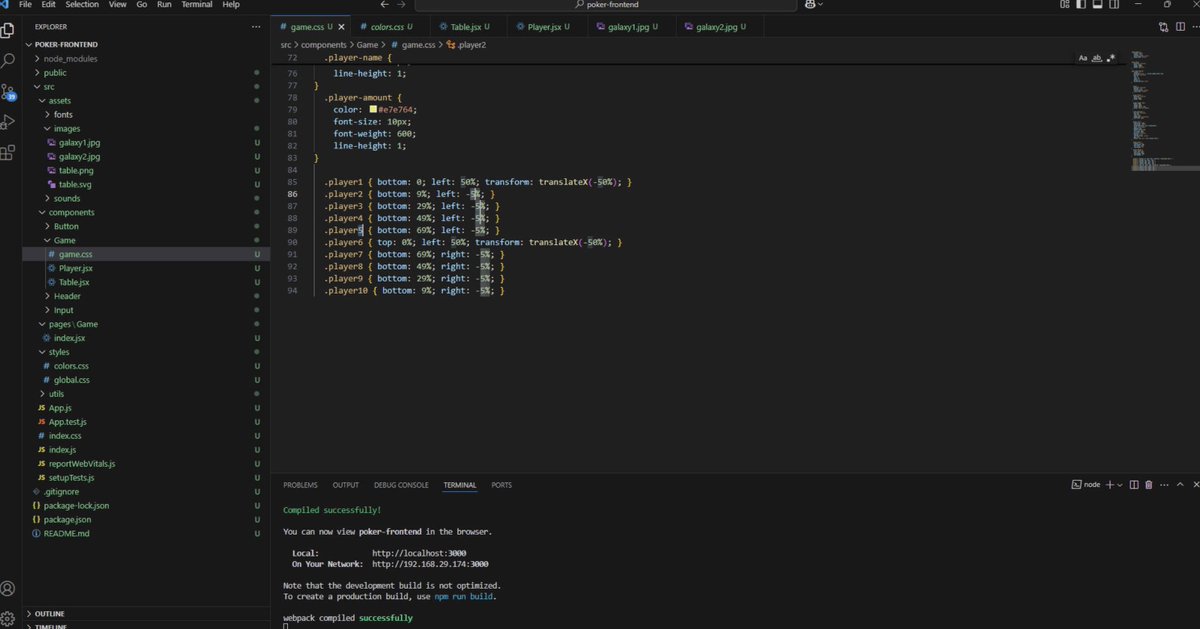Viewport: 1200px width, 629px height.
Task: Split the editor right
Action: point(1179,27)
